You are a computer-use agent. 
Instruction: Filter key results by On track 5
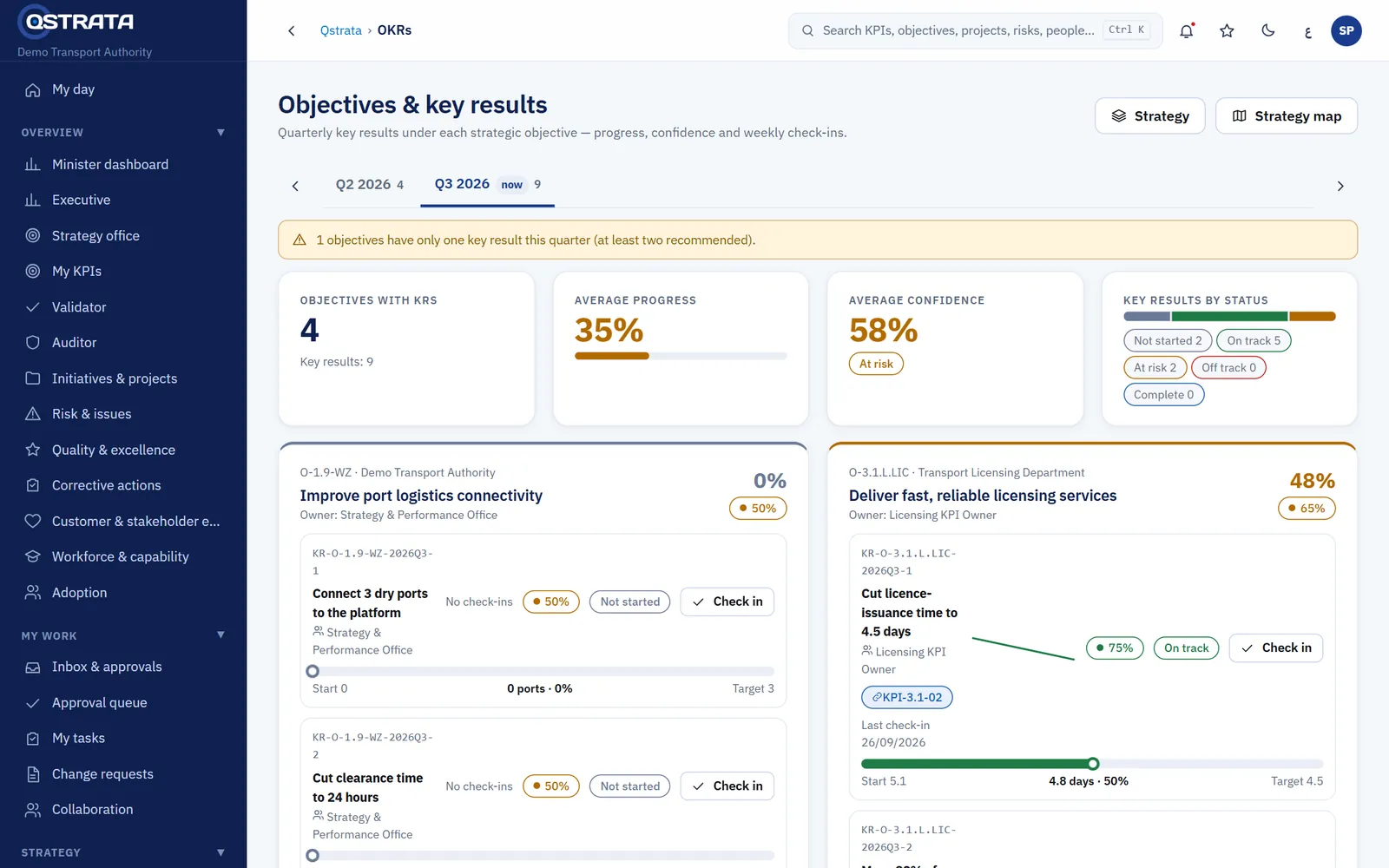pos(1254,340)
